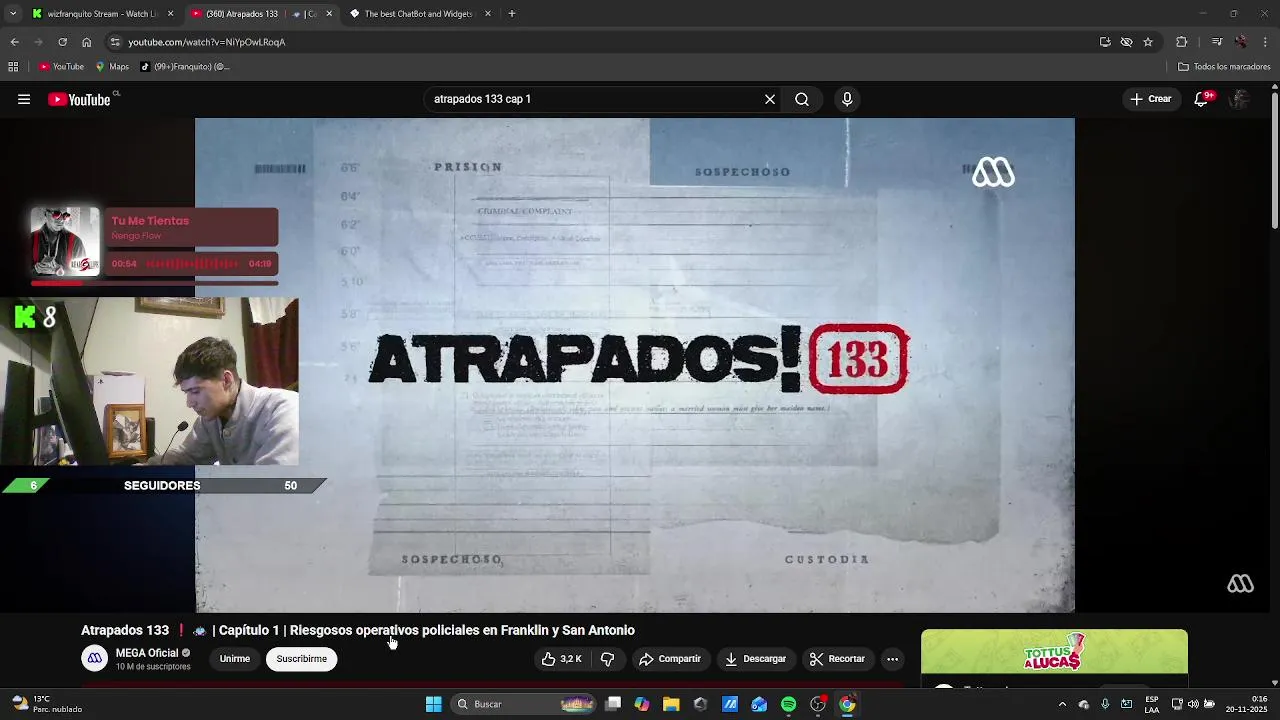Image resolution: width=1280 pixels, height=720 pixels.
Task: Close The best ChatBot and Widgets tab
Action: click(488, 14)
